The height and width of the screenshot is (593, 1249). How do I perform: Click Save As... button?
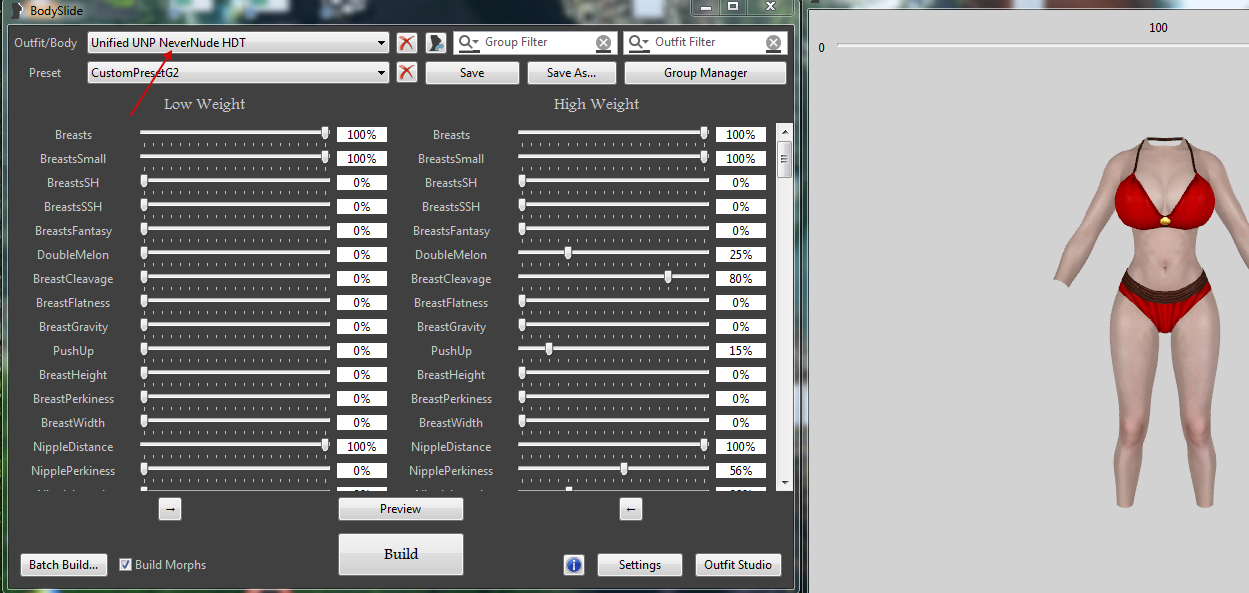[571, 73]
